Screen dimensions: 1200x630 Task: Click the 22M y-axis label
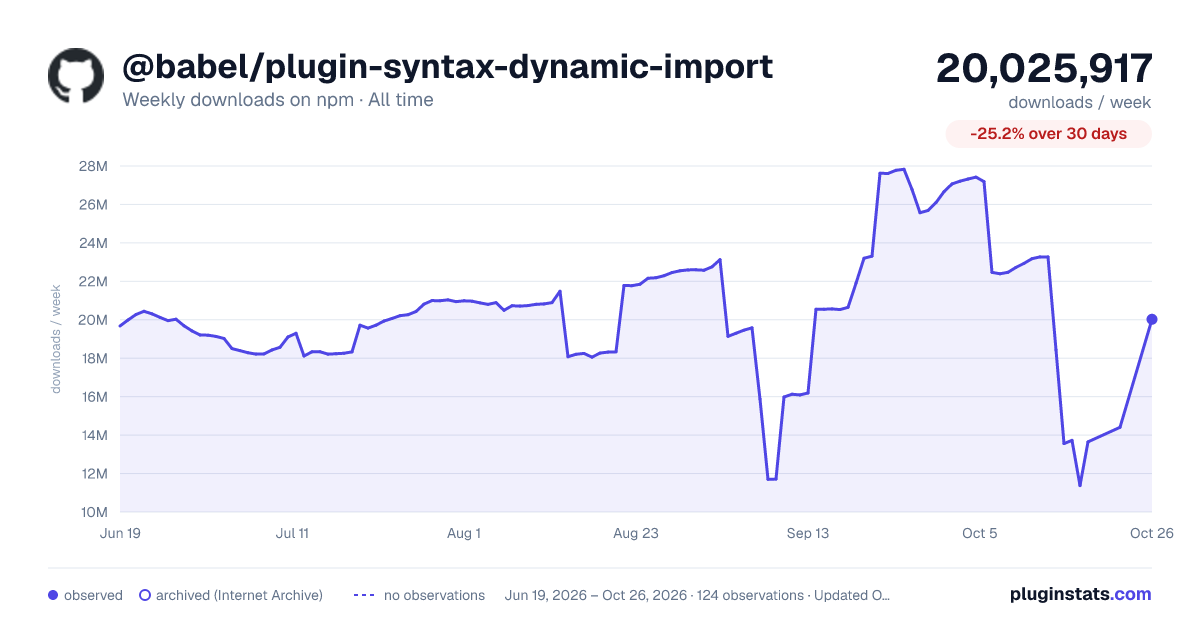click(x=93, y=281)
